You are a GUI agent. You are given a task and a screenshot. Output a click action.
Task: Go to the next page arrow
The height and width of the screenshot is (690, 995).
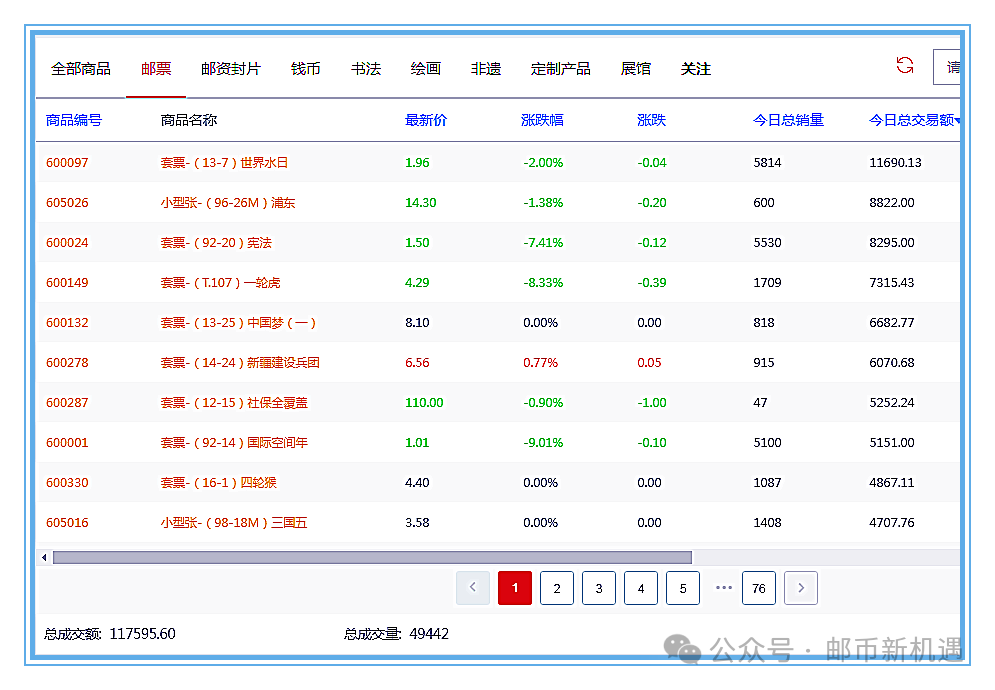click(801, 588)
